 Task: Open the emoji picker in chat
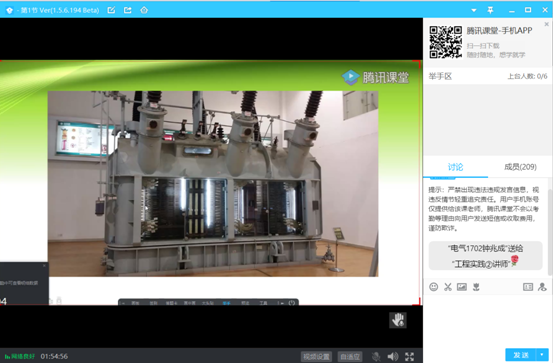click(433, 287)
